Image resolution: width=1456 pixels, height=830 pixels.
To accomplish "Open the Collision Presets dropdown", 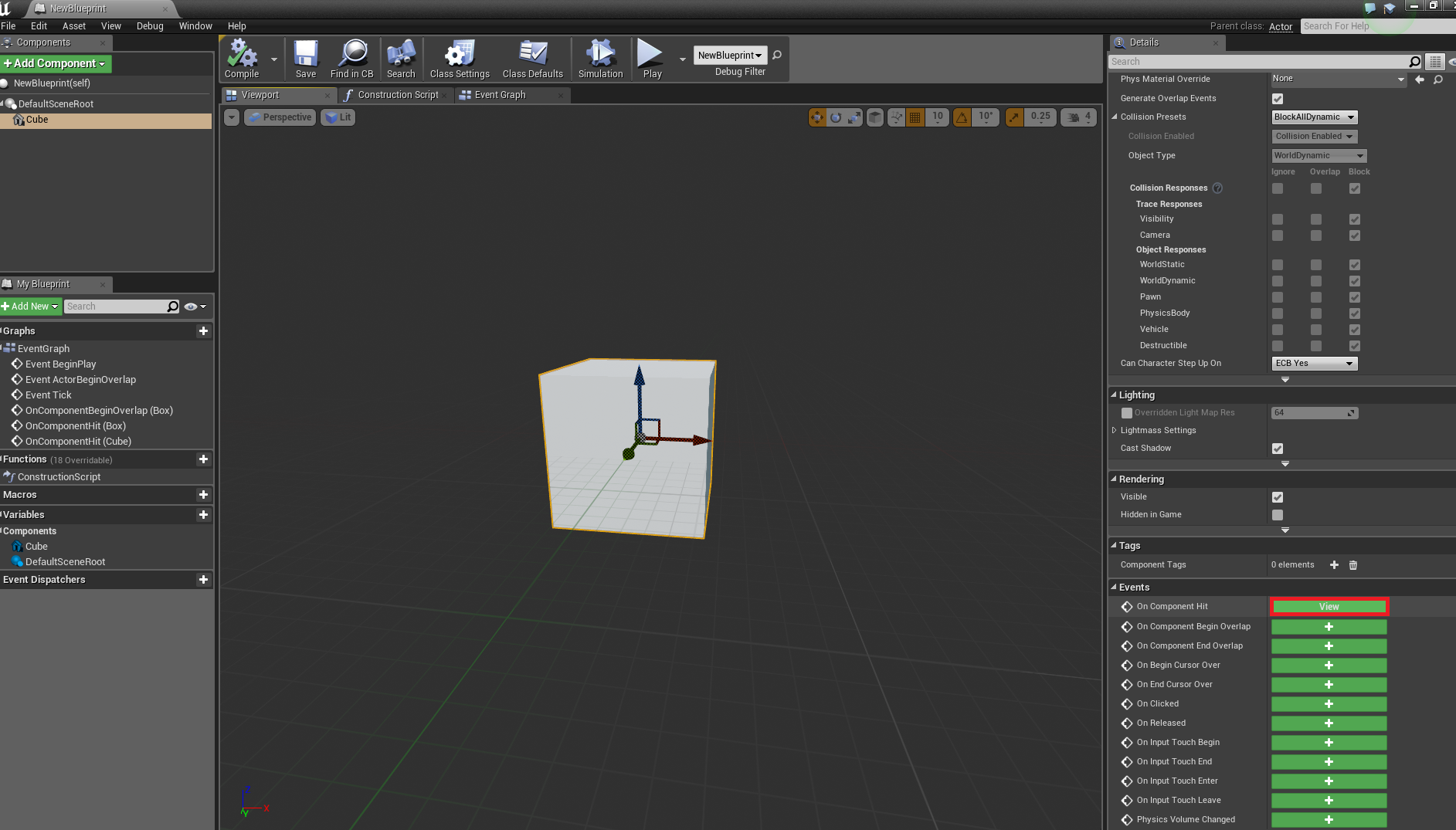I will [1314, 117].
